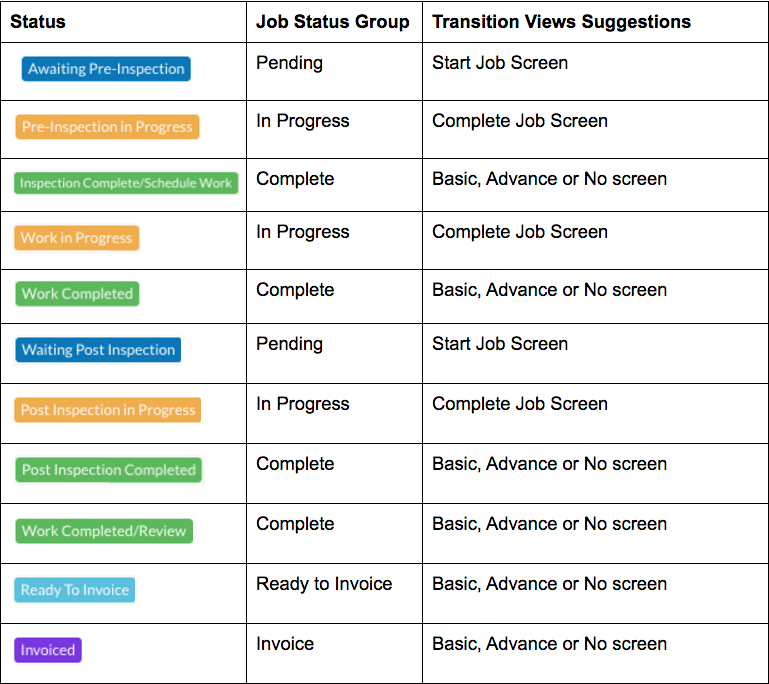Select the light blue Ready To Invoice badge
The height and width of the screenshot is (684, 769).
coord(75,590)
